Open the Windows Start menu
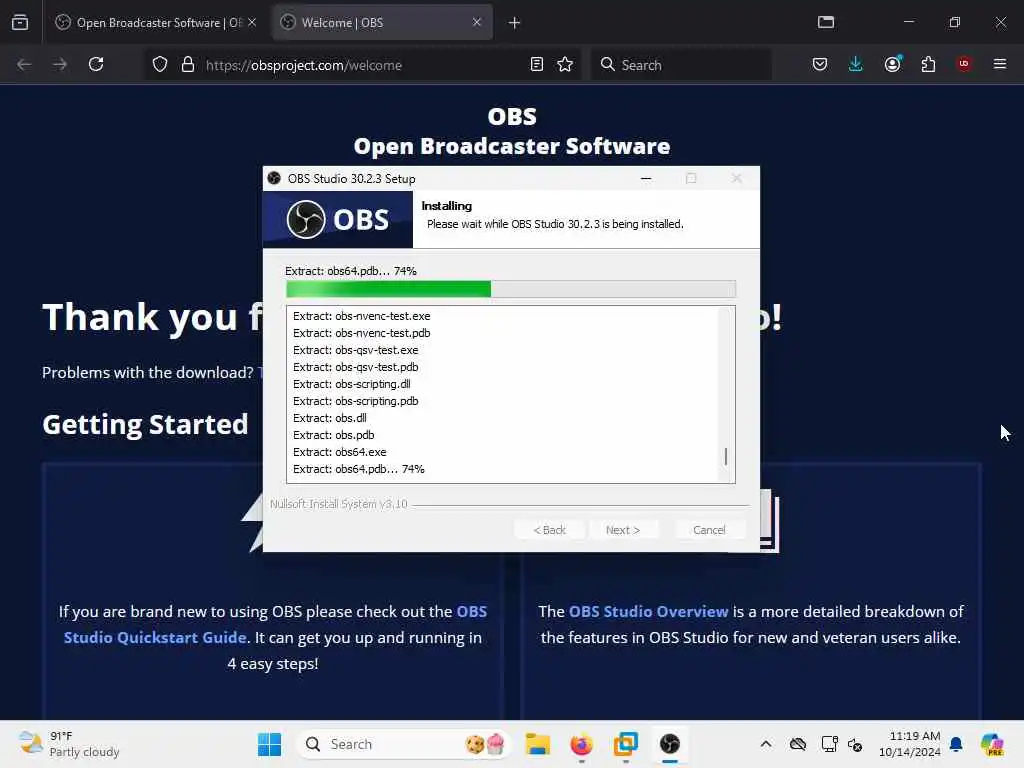 269,744
